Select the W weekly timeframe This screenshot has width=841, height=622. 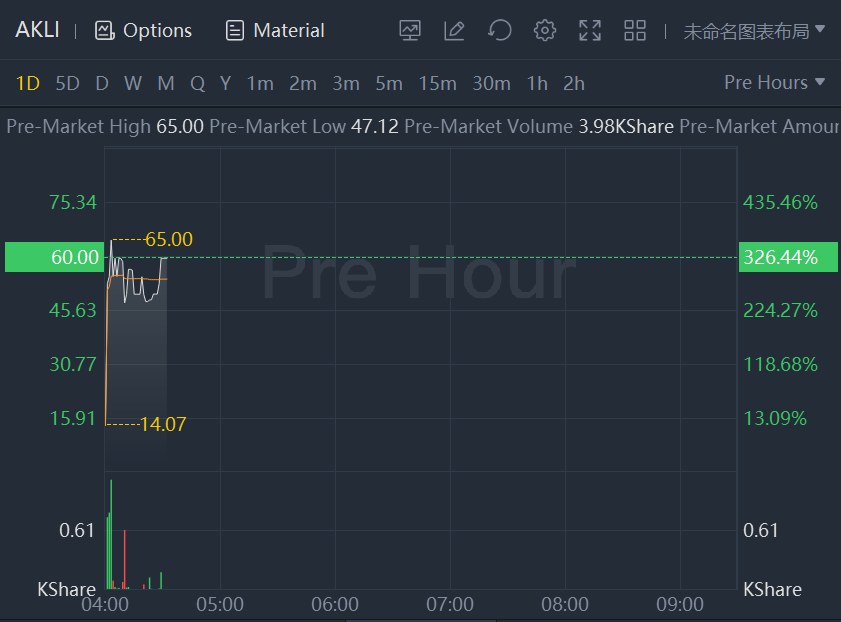point(132,83)
